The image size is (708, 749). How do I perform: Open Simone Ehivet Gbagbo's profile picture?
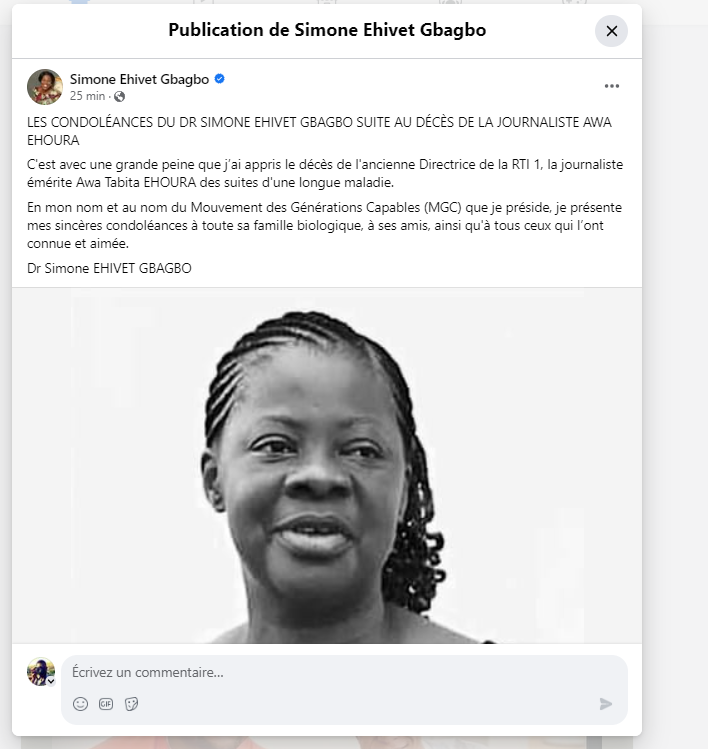click(x=45, y=87)
